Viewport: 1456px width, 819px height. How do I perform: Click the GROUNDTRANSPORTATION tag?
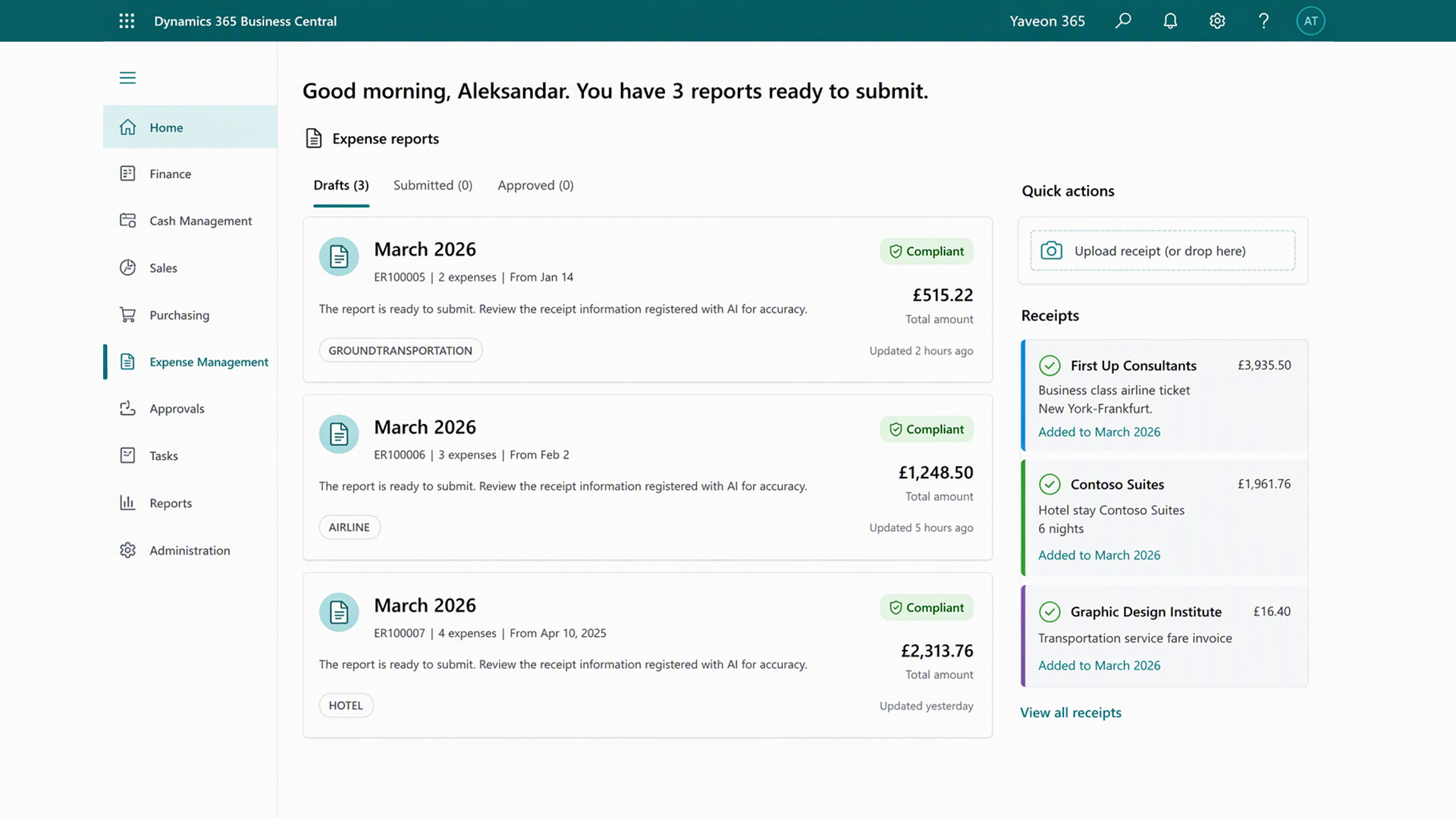pyautogui.click(x=400, y=350)
